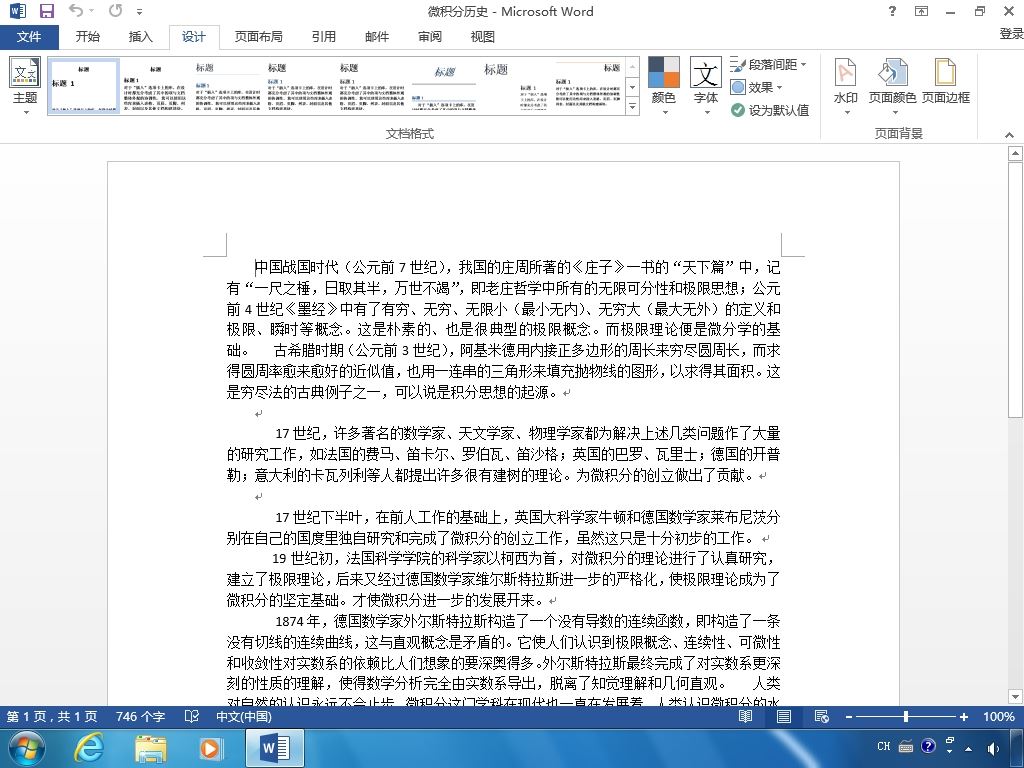Open Word Help question mark icon

pyautogui.click(x=892, y=11)
